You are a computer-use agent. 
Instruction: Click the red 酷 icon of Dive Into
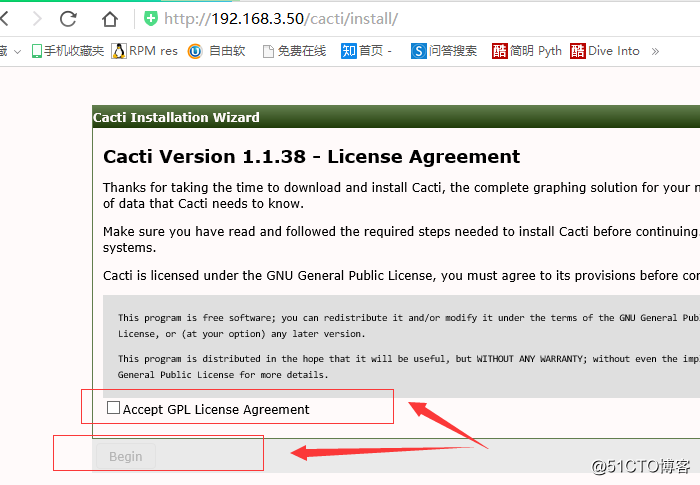point(578,51)
